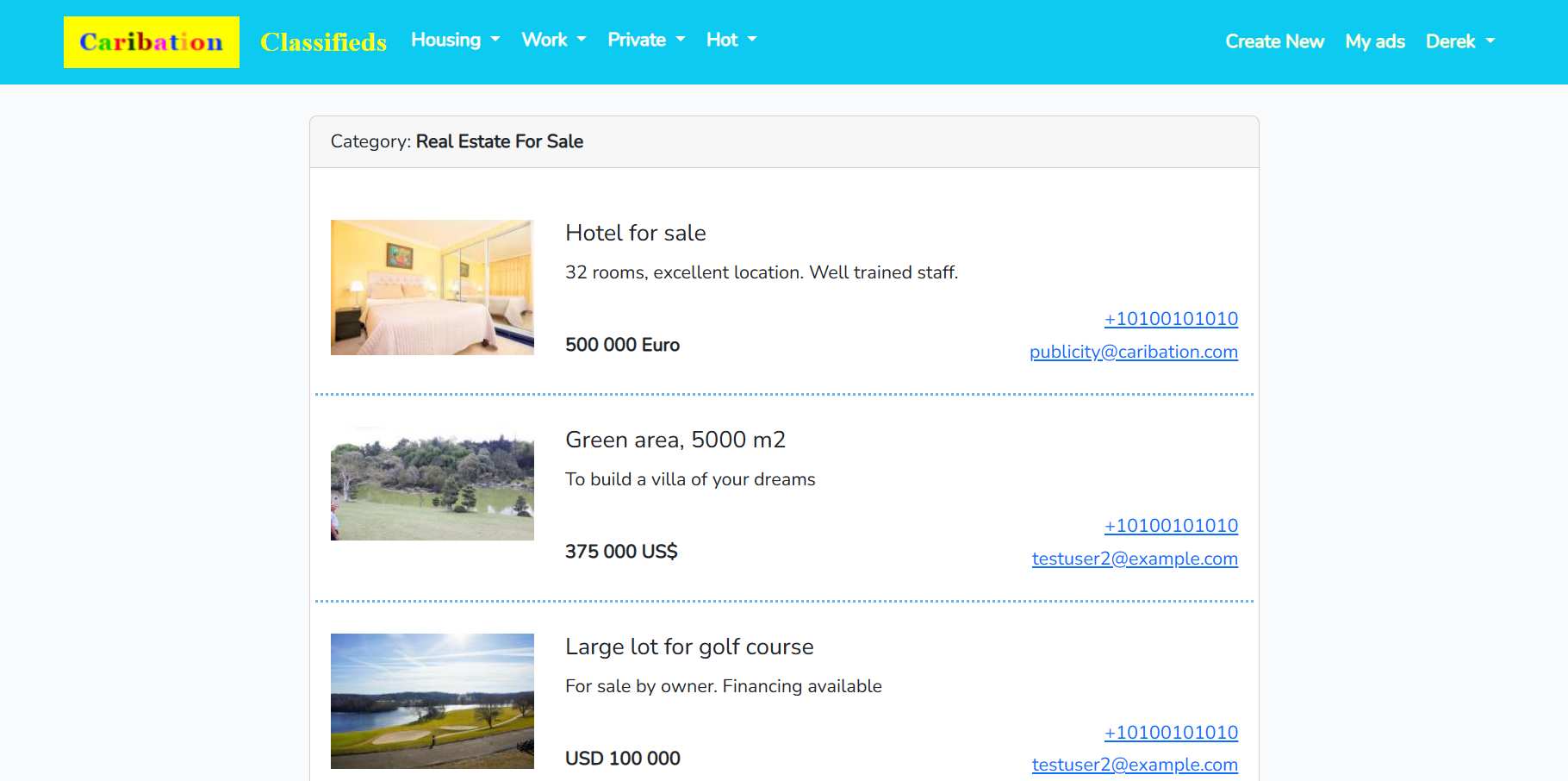Open the hotel bedroom thumbnail
This screenshot has width=1568, height=781.
[432, 287]
